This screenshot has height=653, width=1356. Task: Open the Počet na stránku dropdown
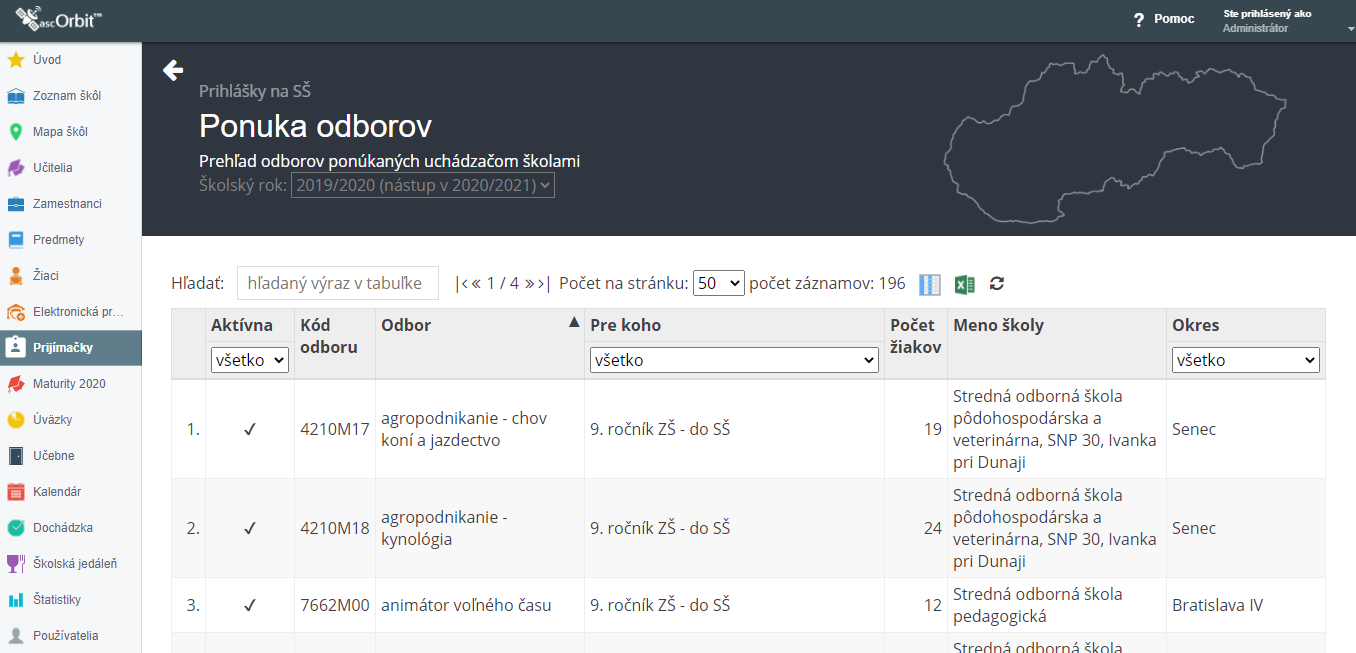click(719, 283)
